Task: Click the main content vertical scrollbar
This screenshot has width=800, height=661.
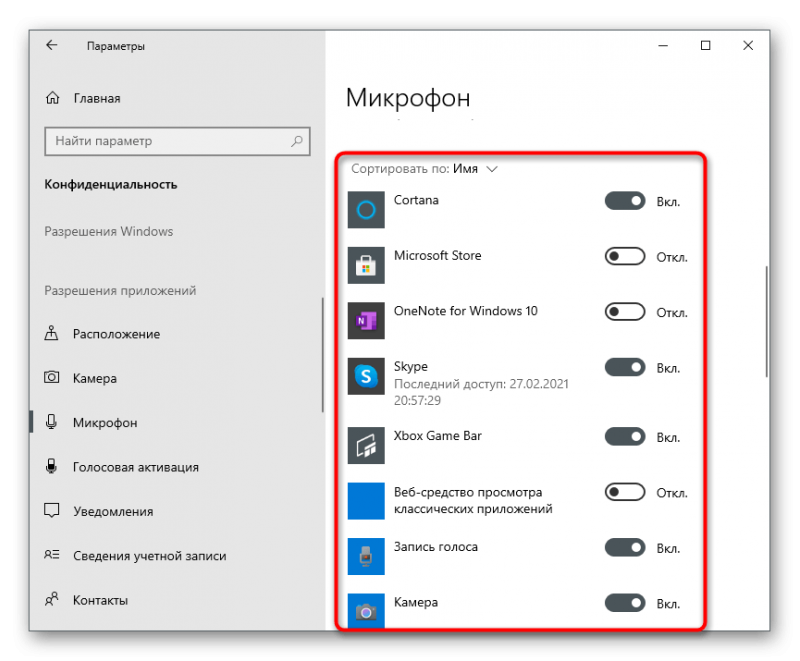Action: coord(766,321)
